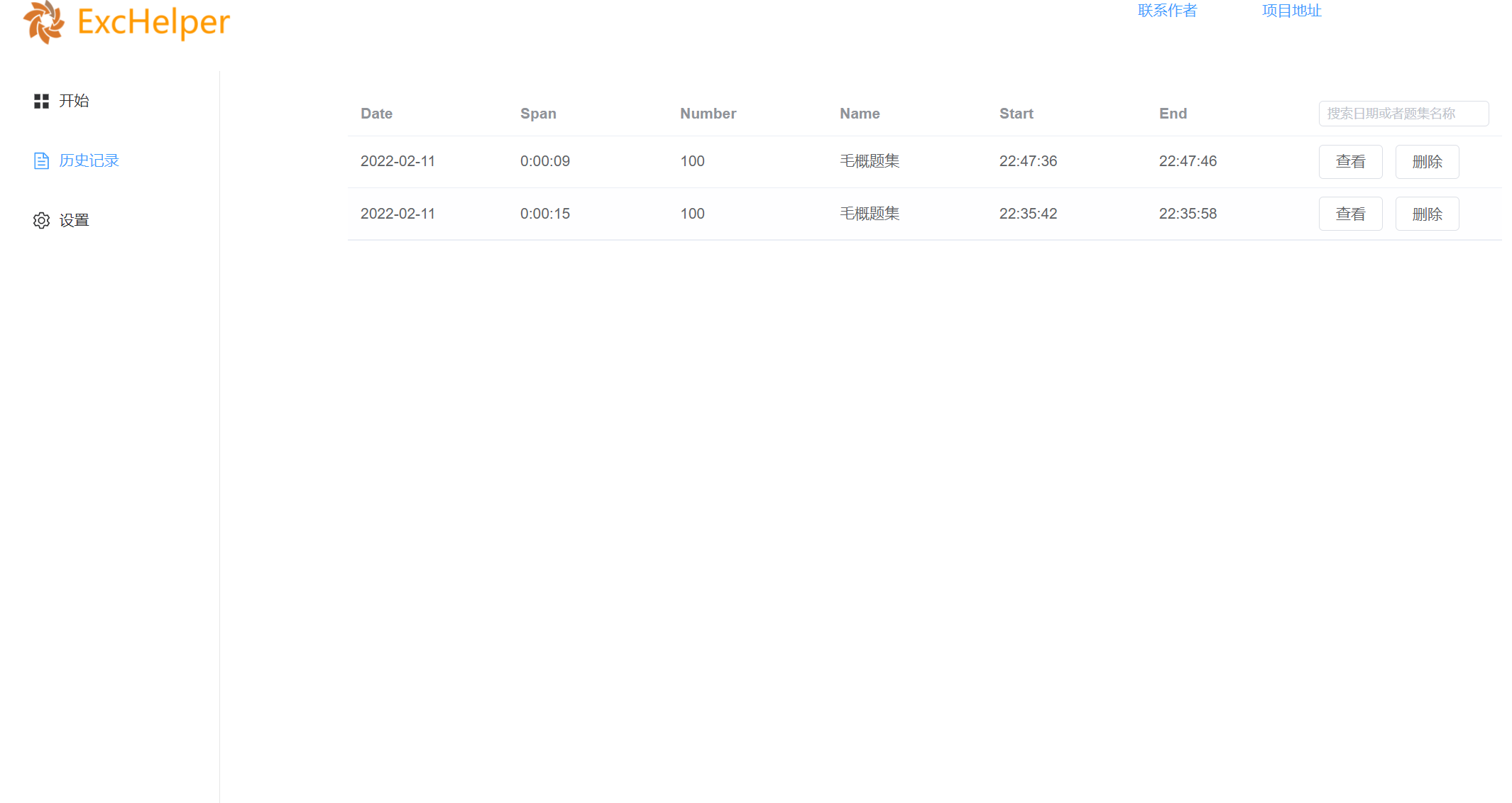The width and height of the screenshot is (1512, 803).
Task: Click the ExcHelper pinwheel logo icon
Action: (x=44, y=22)
